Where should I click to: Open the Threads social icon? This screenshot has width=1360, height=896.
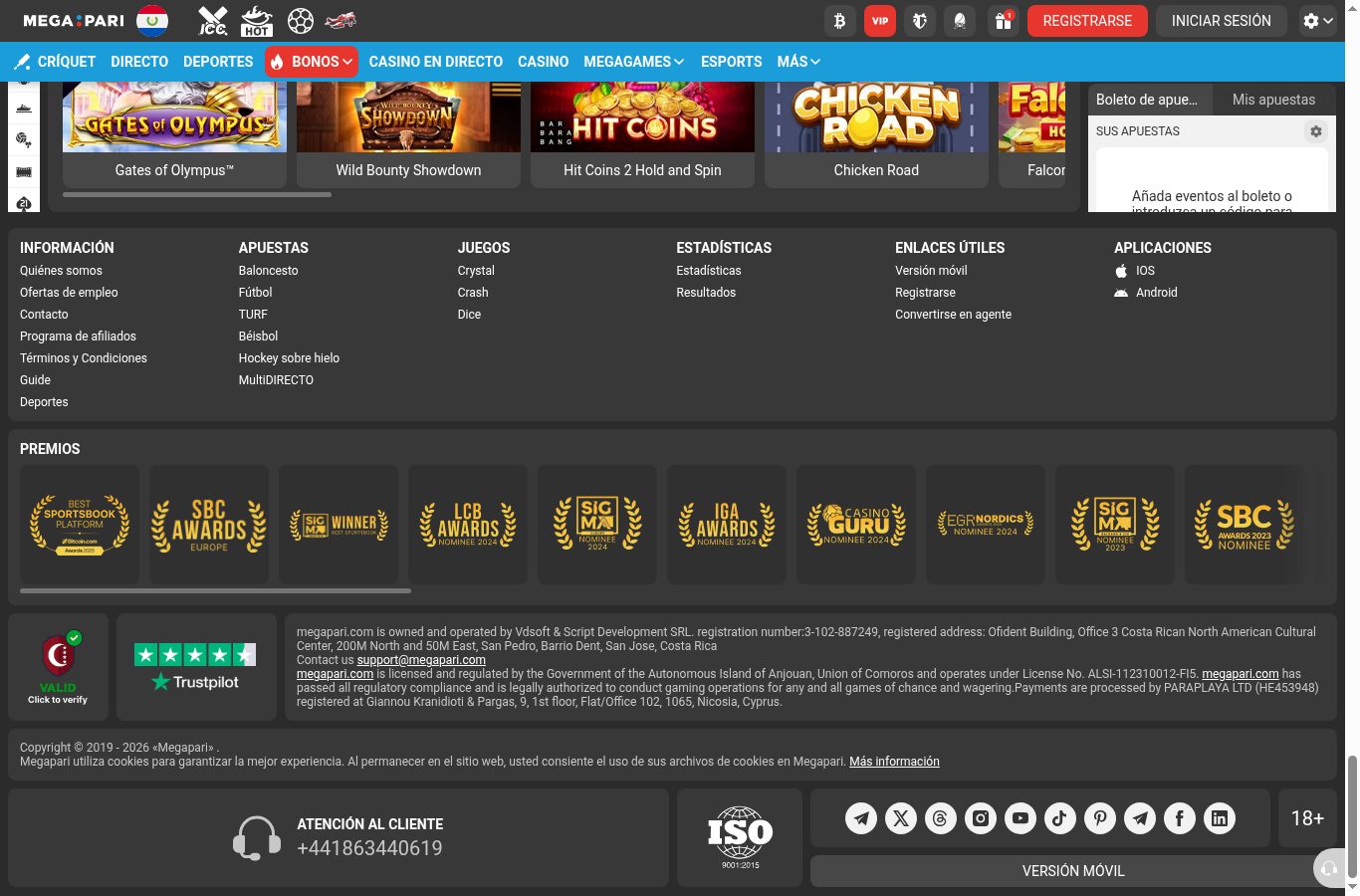[x=941, y=818]
